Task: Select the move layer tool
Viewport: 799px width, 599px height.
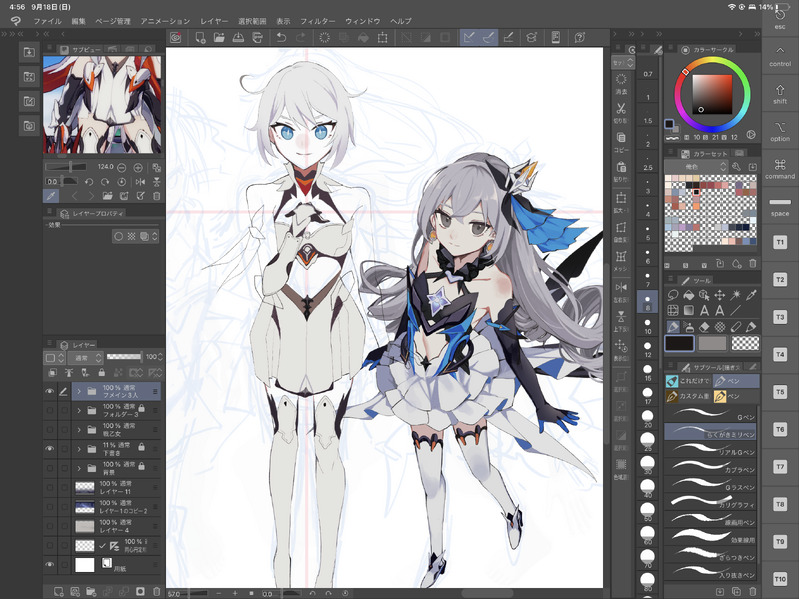Action: point(720,295)
